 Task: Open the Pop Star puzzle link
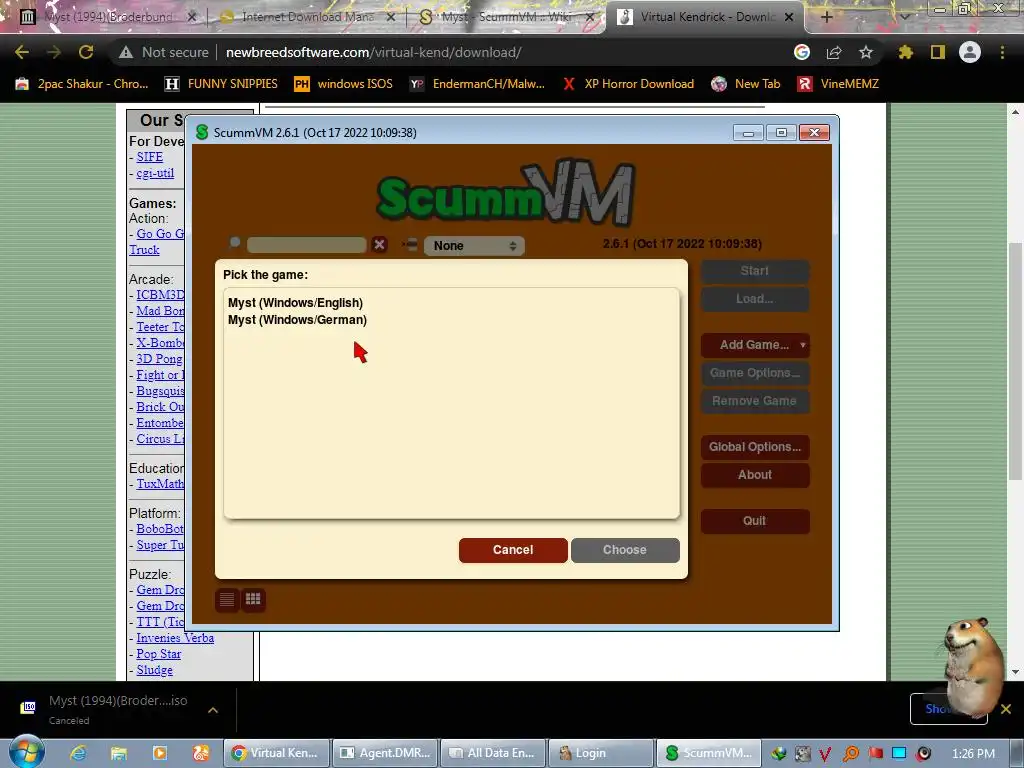tap(159, 654)
